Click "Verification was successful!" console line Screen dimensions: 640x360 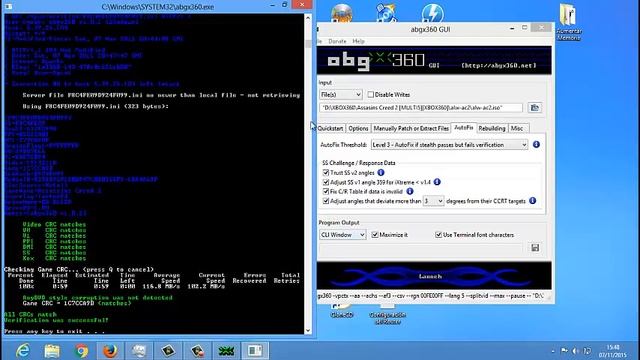point(56,320)
